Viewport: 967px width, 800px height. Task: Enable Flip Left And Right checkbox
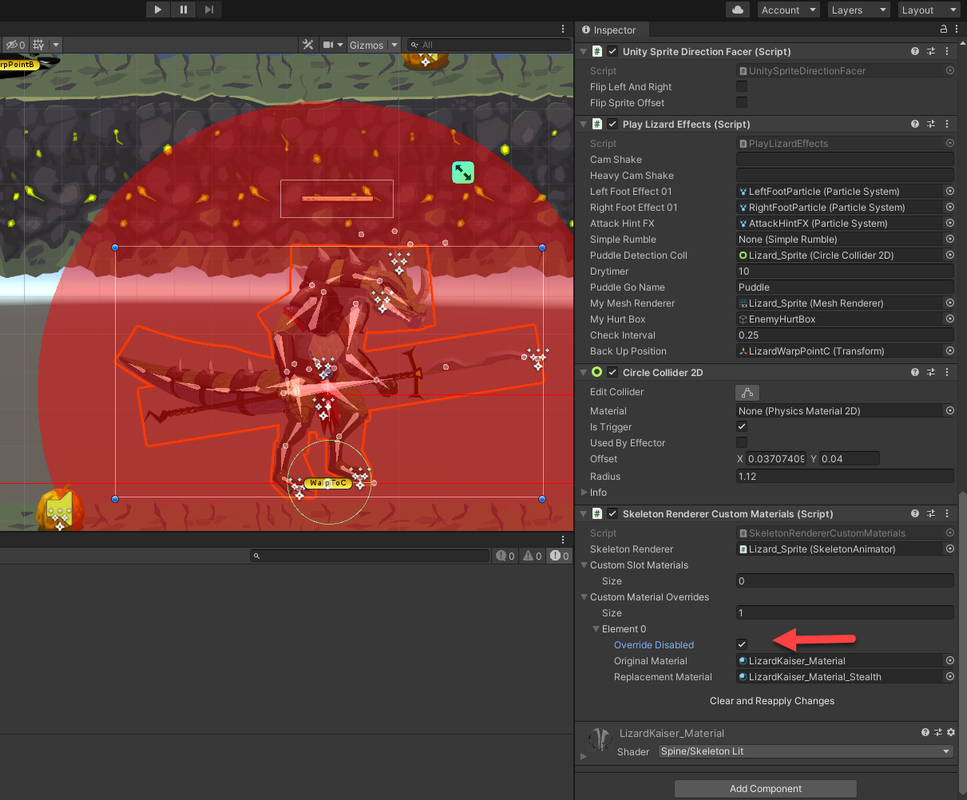point(742,86)
